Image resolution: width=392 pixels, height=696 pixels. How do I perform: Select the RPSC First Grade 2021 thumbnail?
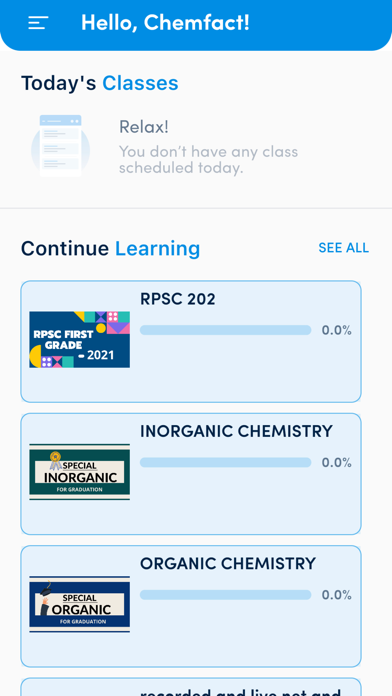(79, 340)
